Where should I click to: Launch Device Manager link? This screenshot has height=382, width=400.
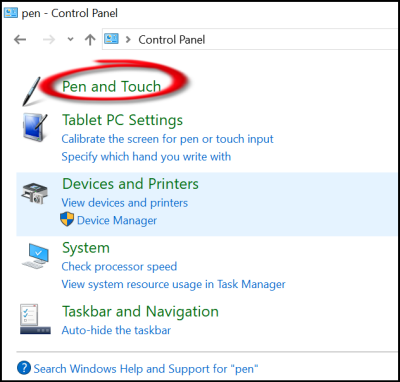[117, 220]
